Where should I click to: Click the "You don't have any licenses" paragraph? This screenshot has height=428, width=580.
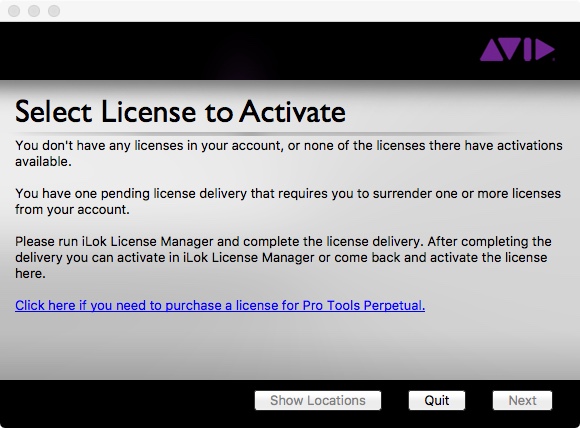pos(289,154)
